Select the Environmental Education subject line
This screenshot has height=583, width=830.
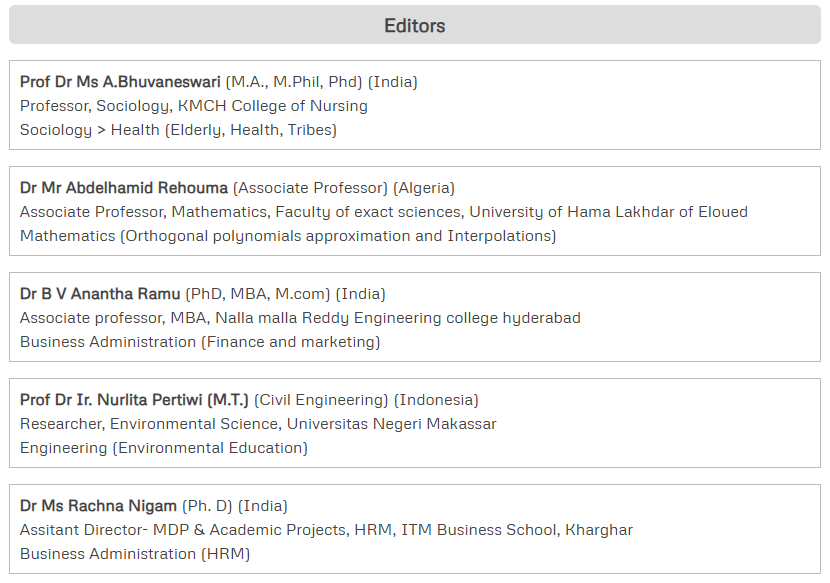(x=164, y=448)
